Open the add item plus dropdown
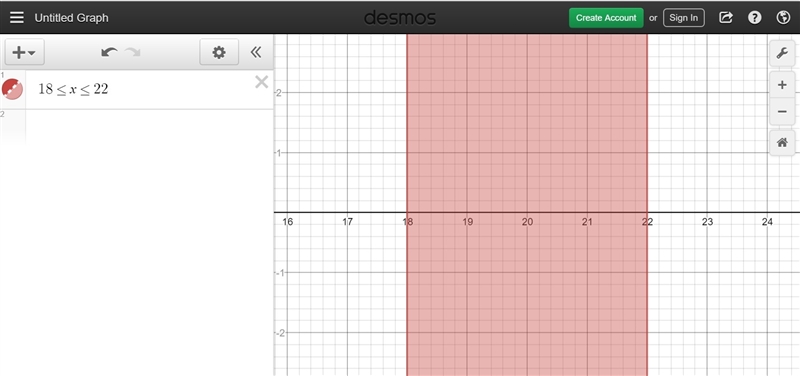Viewport: 800px width, 376px height. point(24,52)
